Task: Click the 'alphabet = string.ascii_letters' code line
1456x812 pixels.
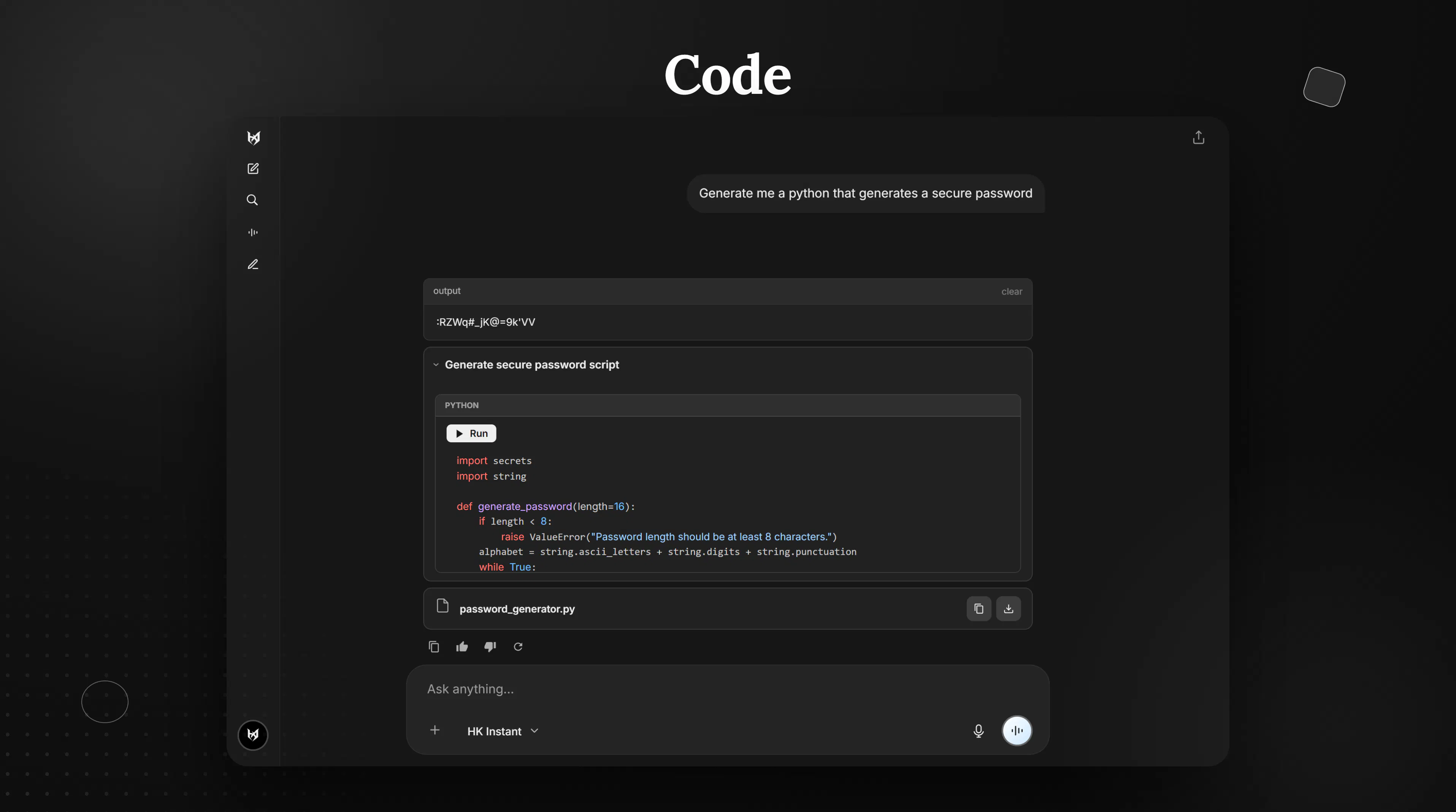Action: [x=668, y=551]
